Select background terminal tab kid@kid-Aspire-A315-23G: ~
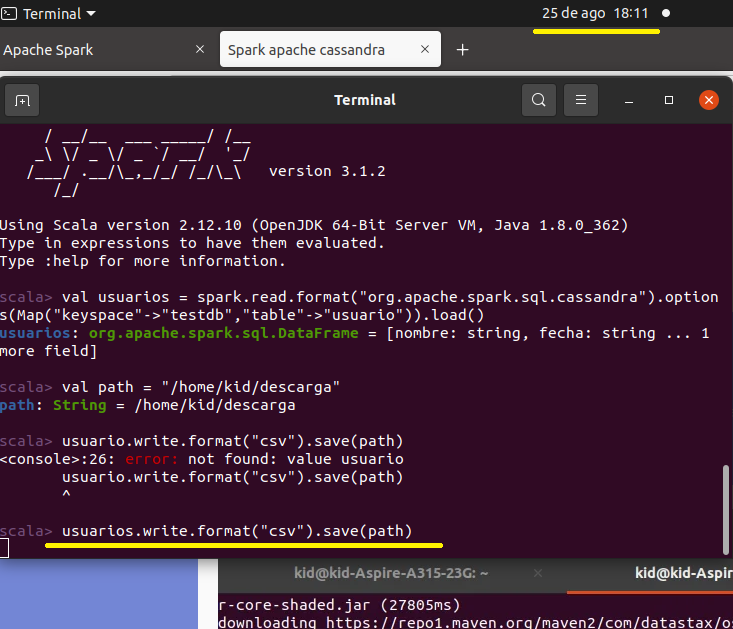This screenshot has height=629, width=733. pos(391,573)
